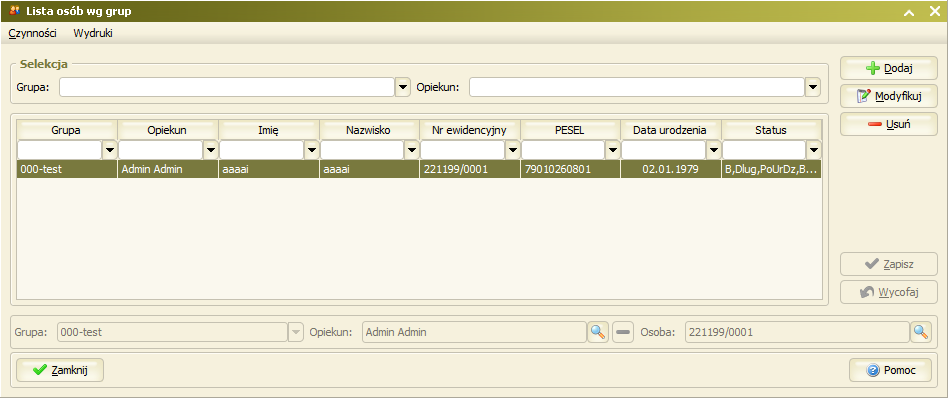Viewport: 948px width, 398px height.
Task: Click the Zapisz button
Action: pos(889,264)
